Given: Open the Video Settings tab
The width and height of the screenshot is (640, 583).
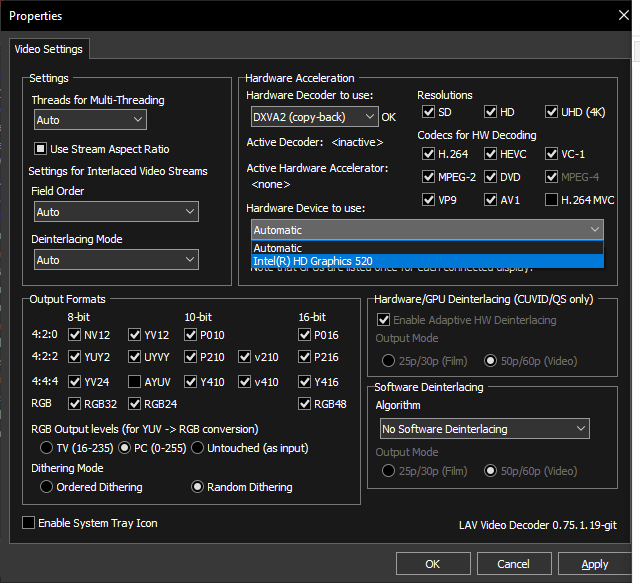Looking at the screenshot, I should (x=49, y=49).
